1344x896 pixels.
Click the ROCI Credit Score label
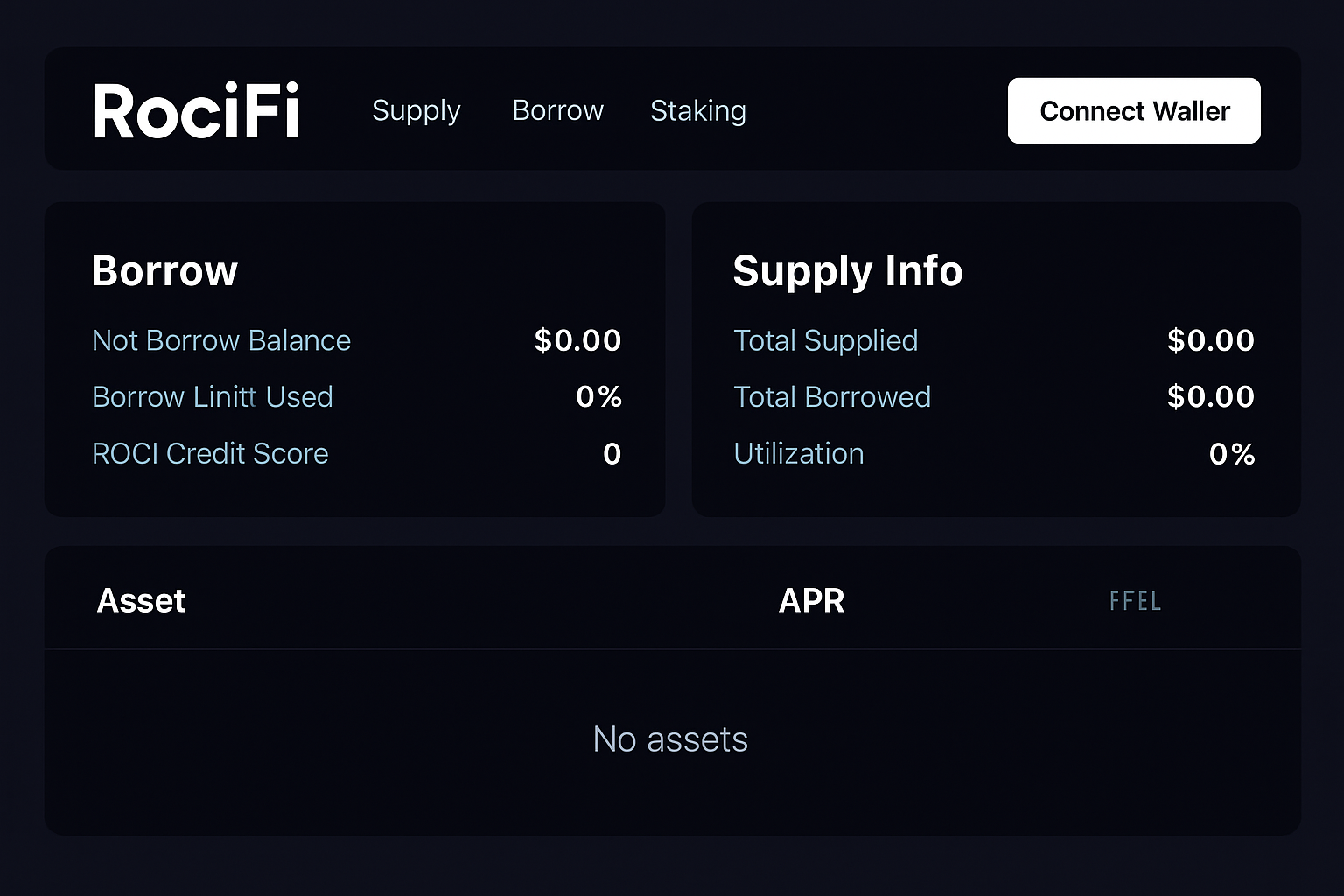point(210,454)
